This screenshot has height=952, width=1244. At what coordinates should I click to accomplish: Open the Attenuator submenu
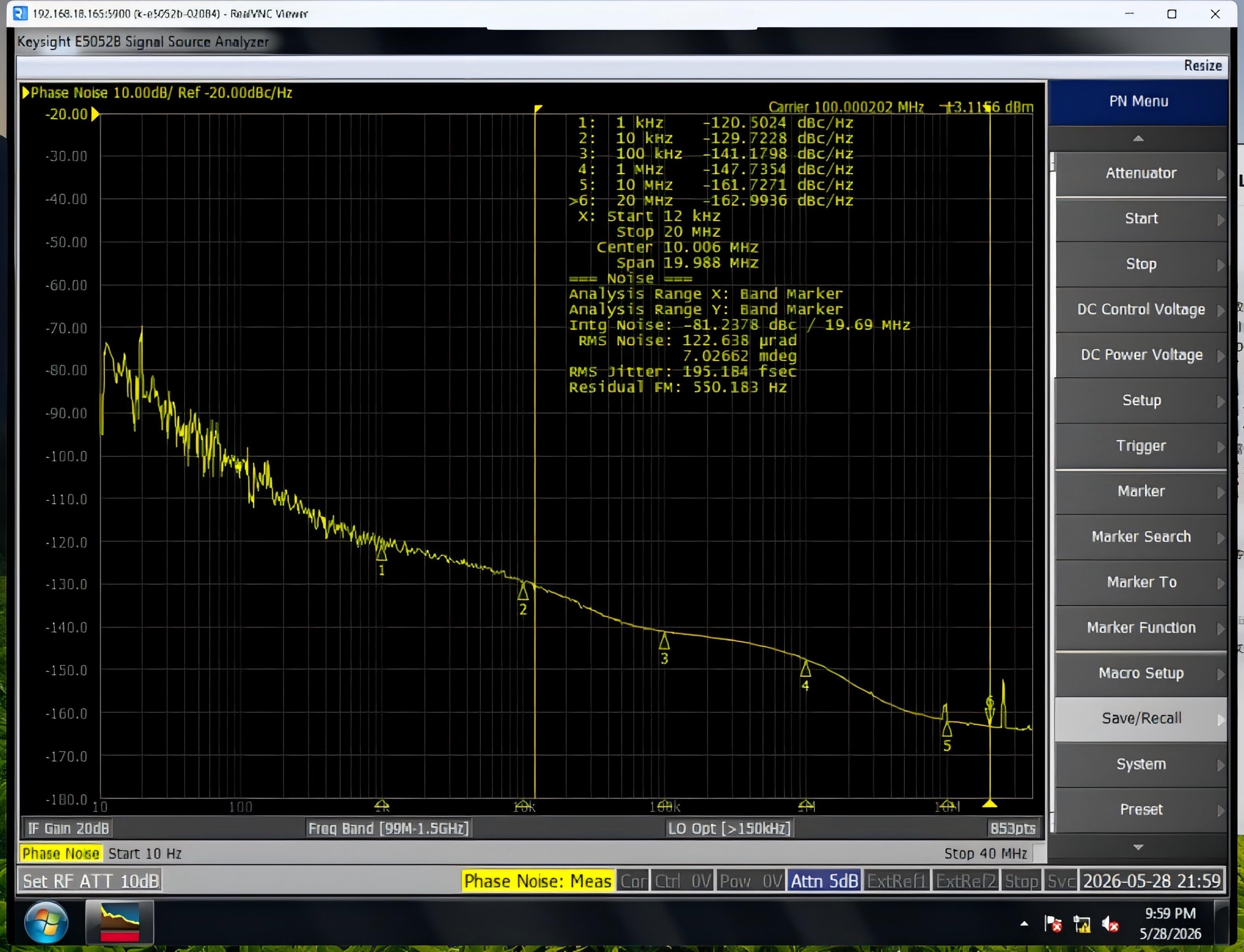point(1141,174)
